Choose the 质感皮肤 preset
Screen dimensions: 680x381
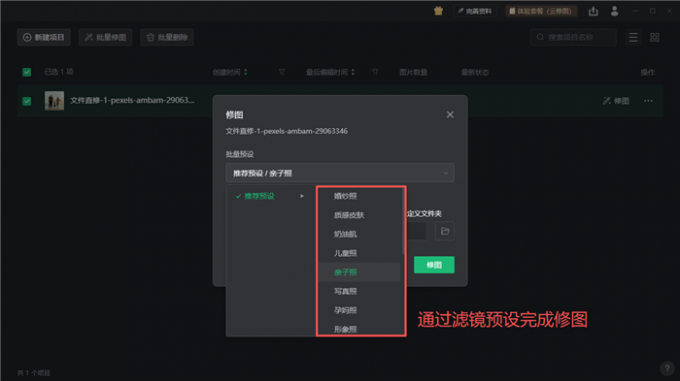coord(349,215)
